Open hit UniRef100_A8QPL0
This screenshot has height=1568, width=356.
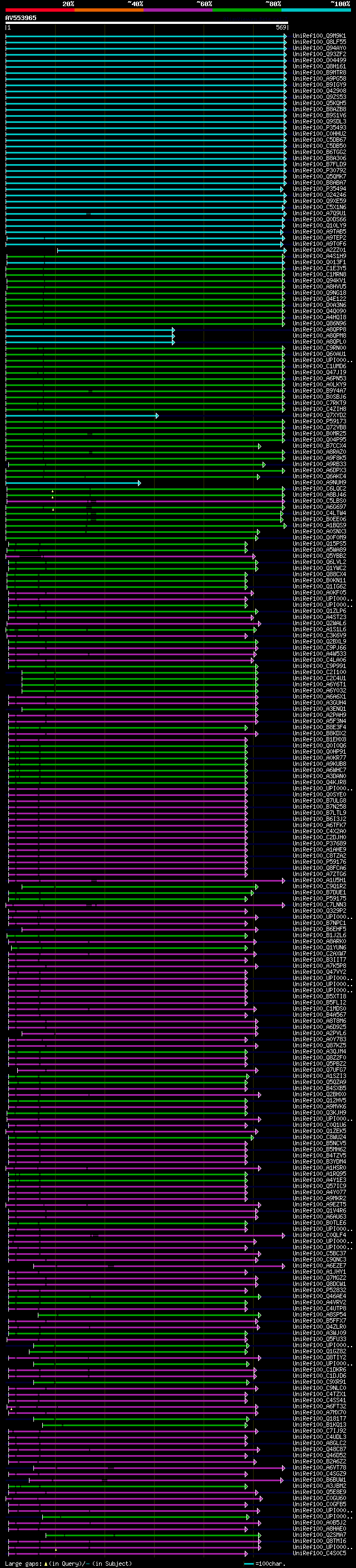(319, 342)
